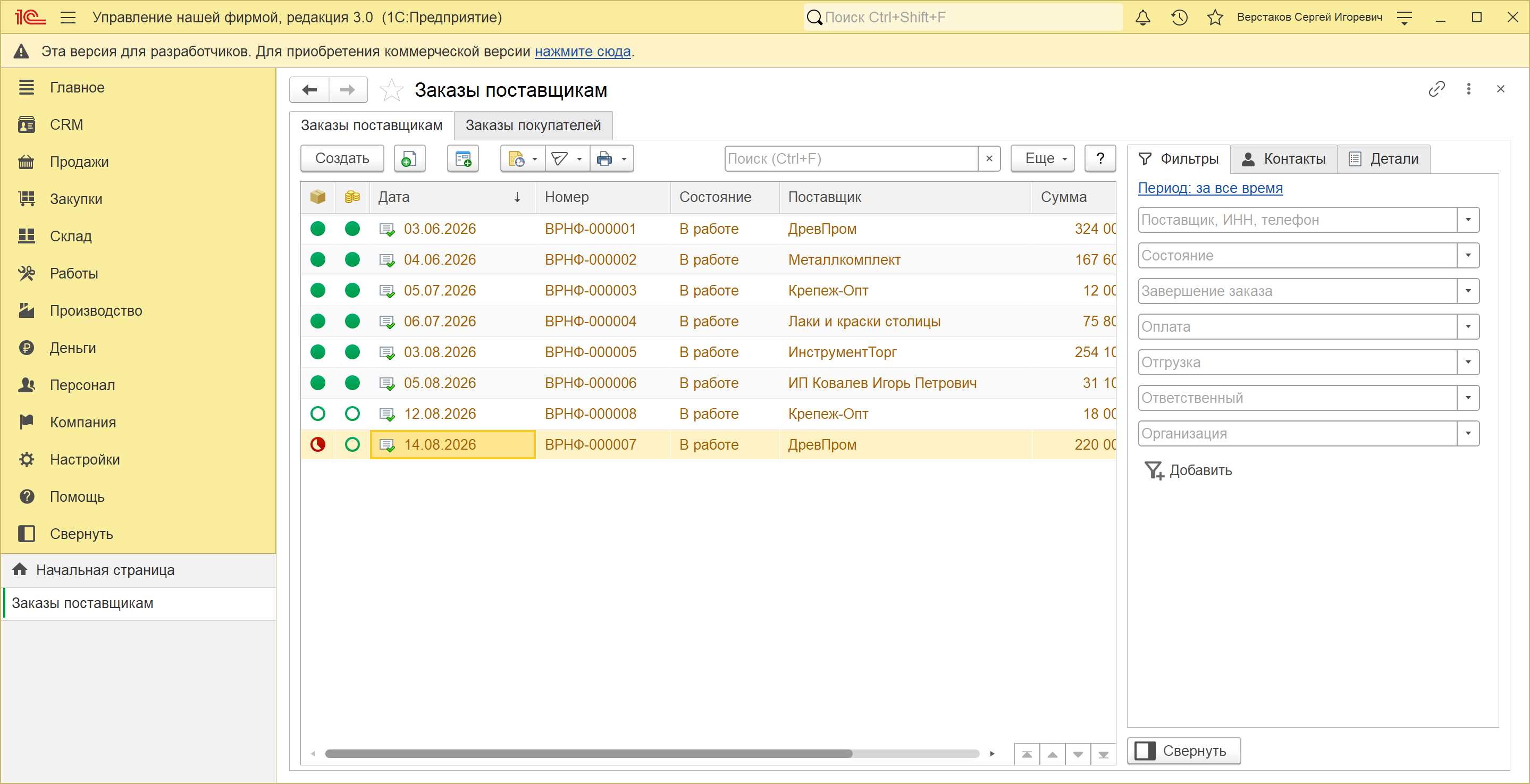Collapse the filter panel with Свернуть button

coord(1184,751)
